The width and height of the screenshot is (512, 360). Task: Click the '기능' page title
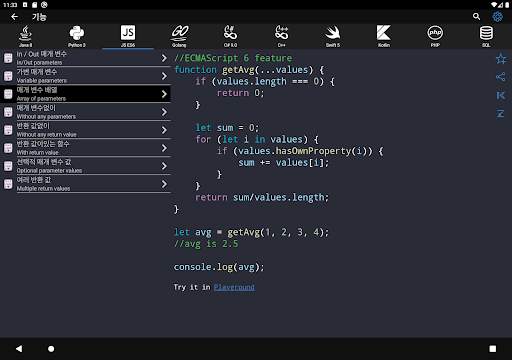(x=39, y=17)
